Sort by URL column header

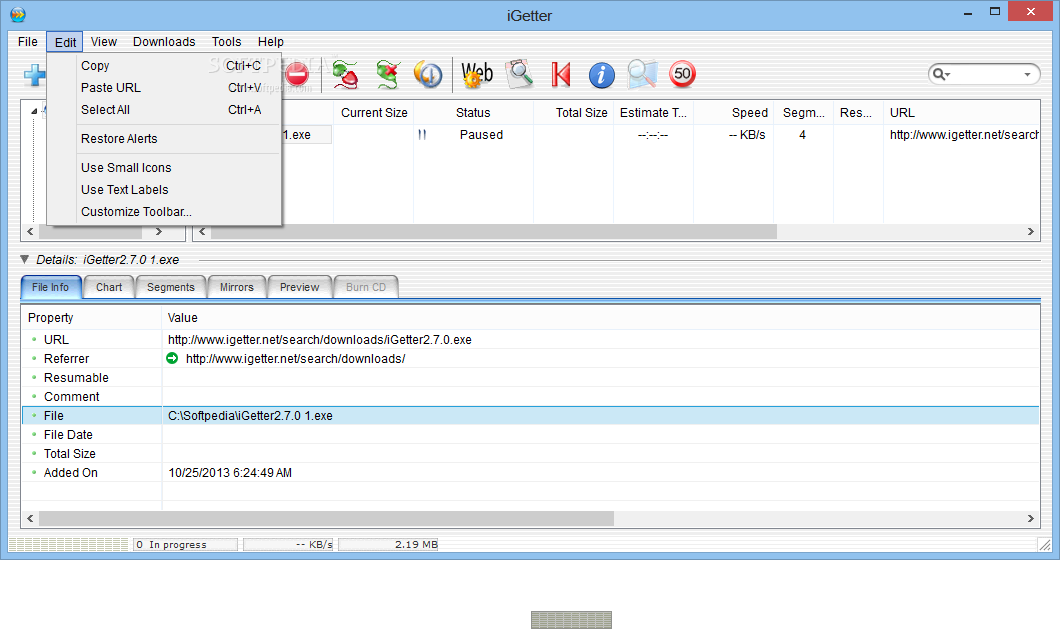click(x=961, y=113)
